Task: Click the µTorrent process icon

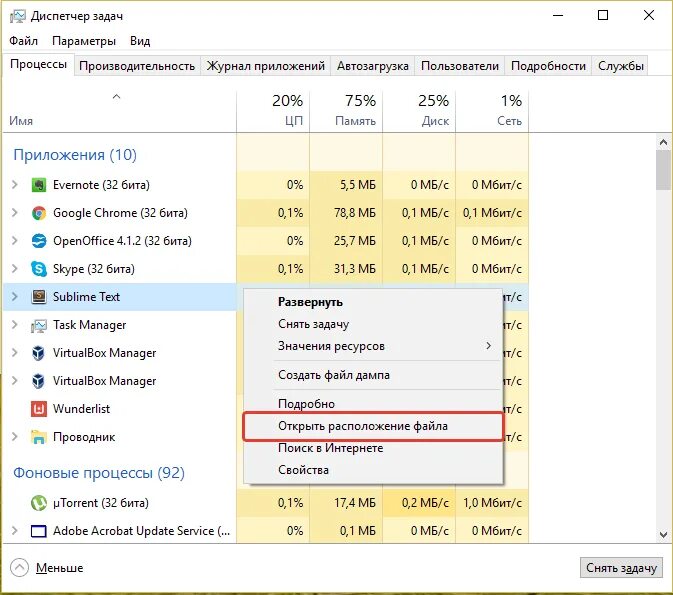Action: 39,503
